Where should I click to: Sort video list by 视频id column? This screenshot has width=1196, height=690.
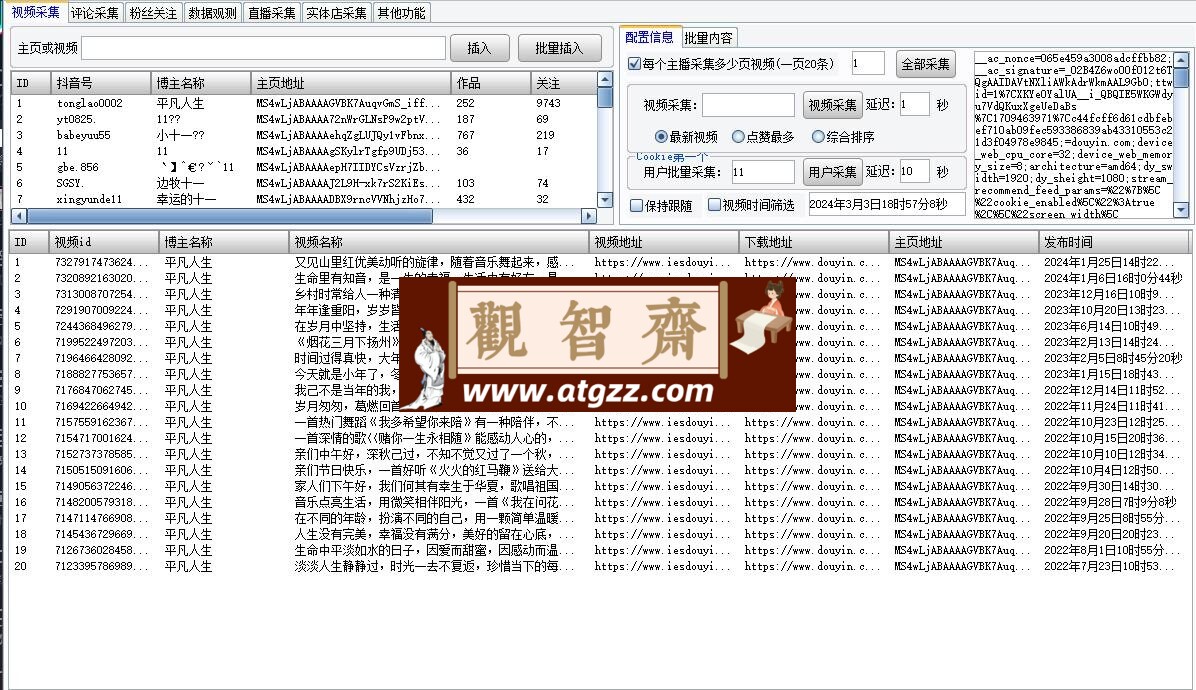coord(104,242)
